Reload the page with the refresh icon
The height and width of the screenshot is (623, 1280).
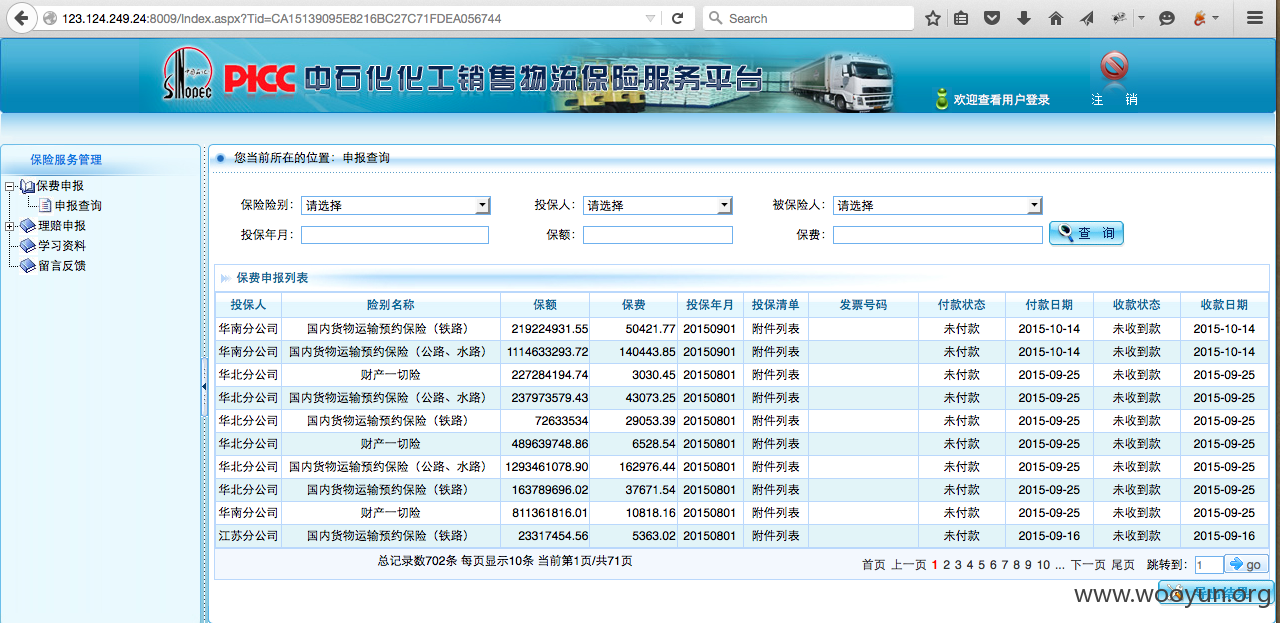pos(677,18)
